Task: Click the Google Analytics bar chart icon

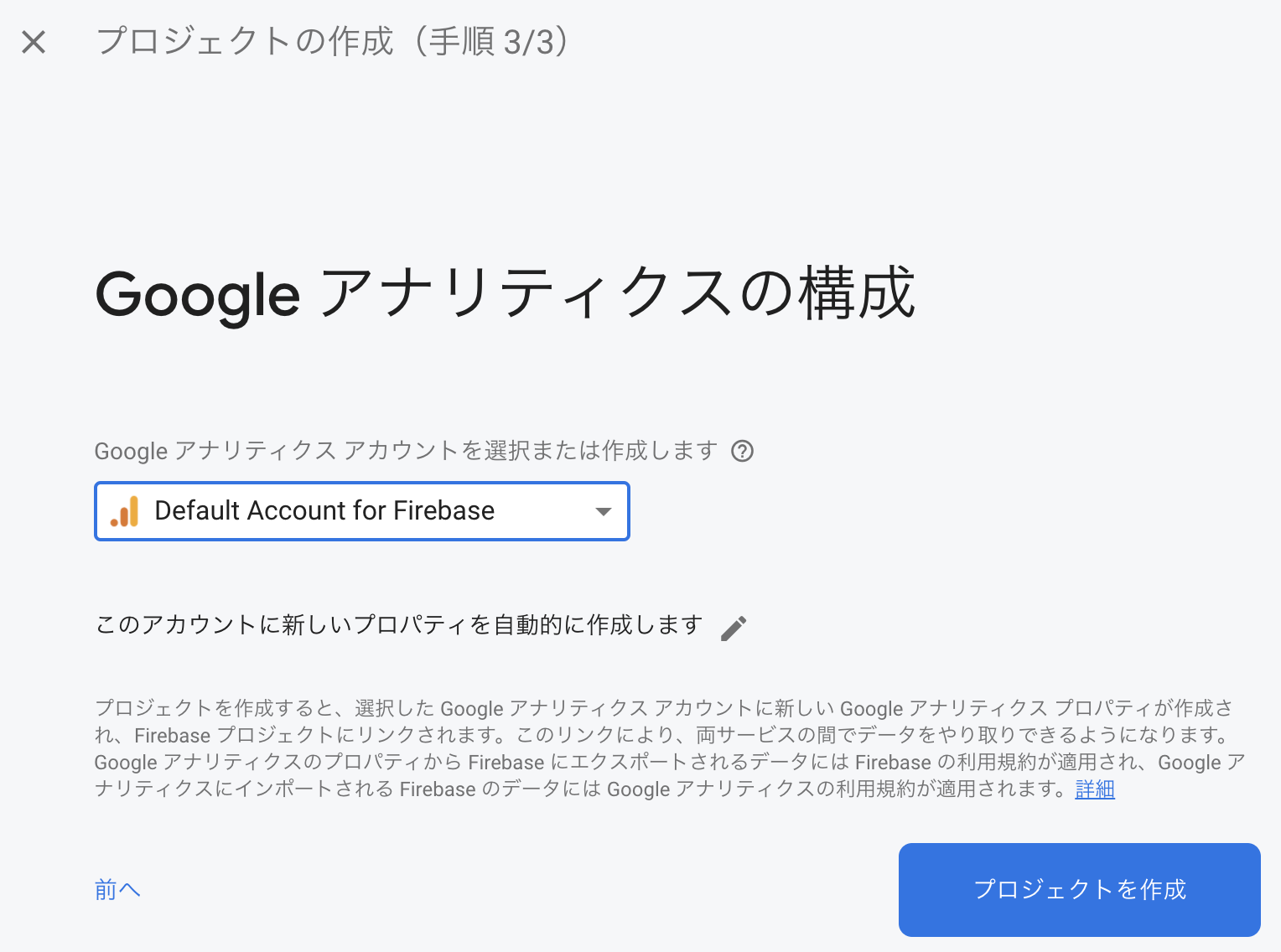Action: pos(125,511)
